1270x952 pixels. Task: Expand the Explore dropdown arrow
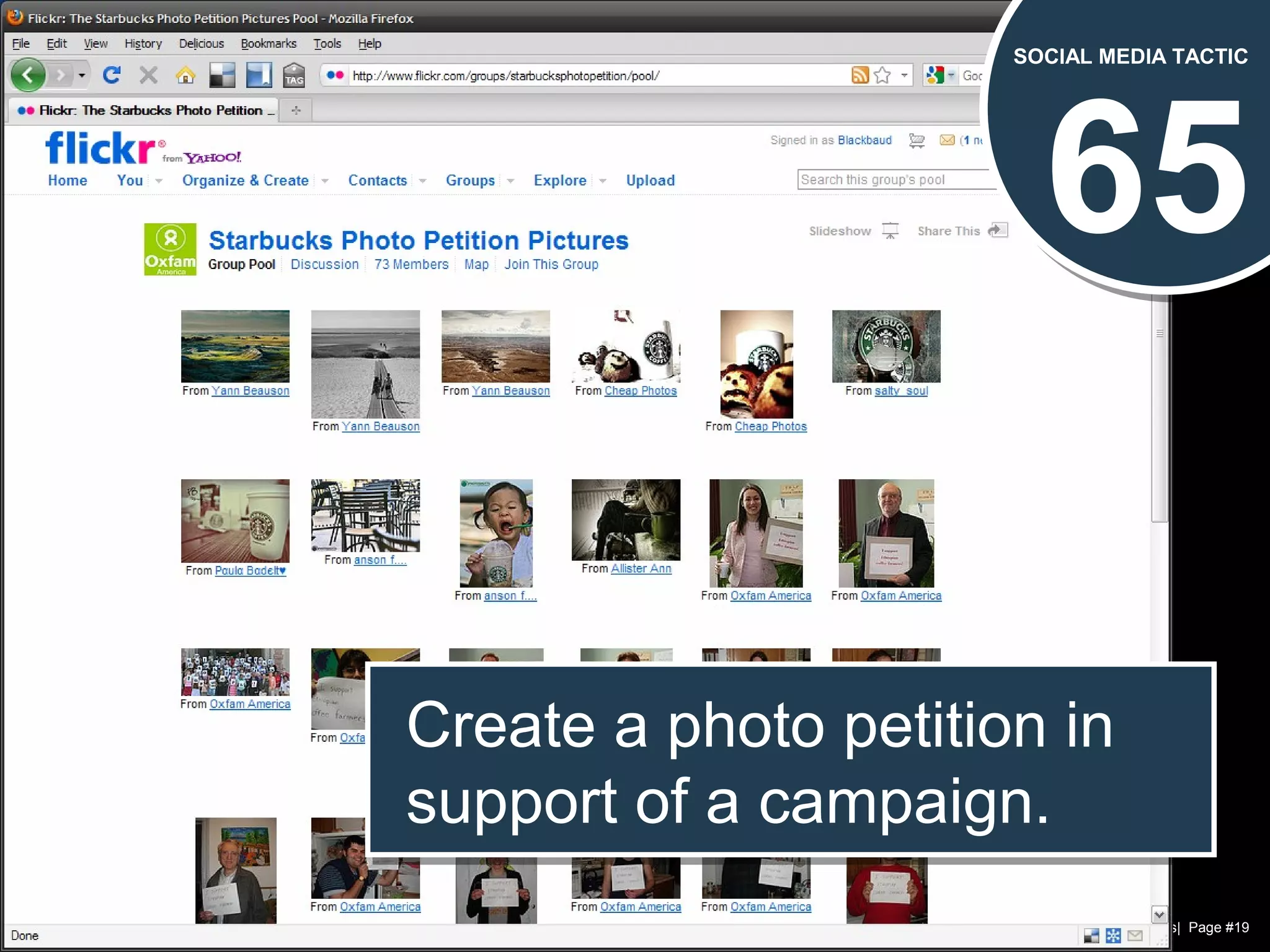click(x=603, y=181)
